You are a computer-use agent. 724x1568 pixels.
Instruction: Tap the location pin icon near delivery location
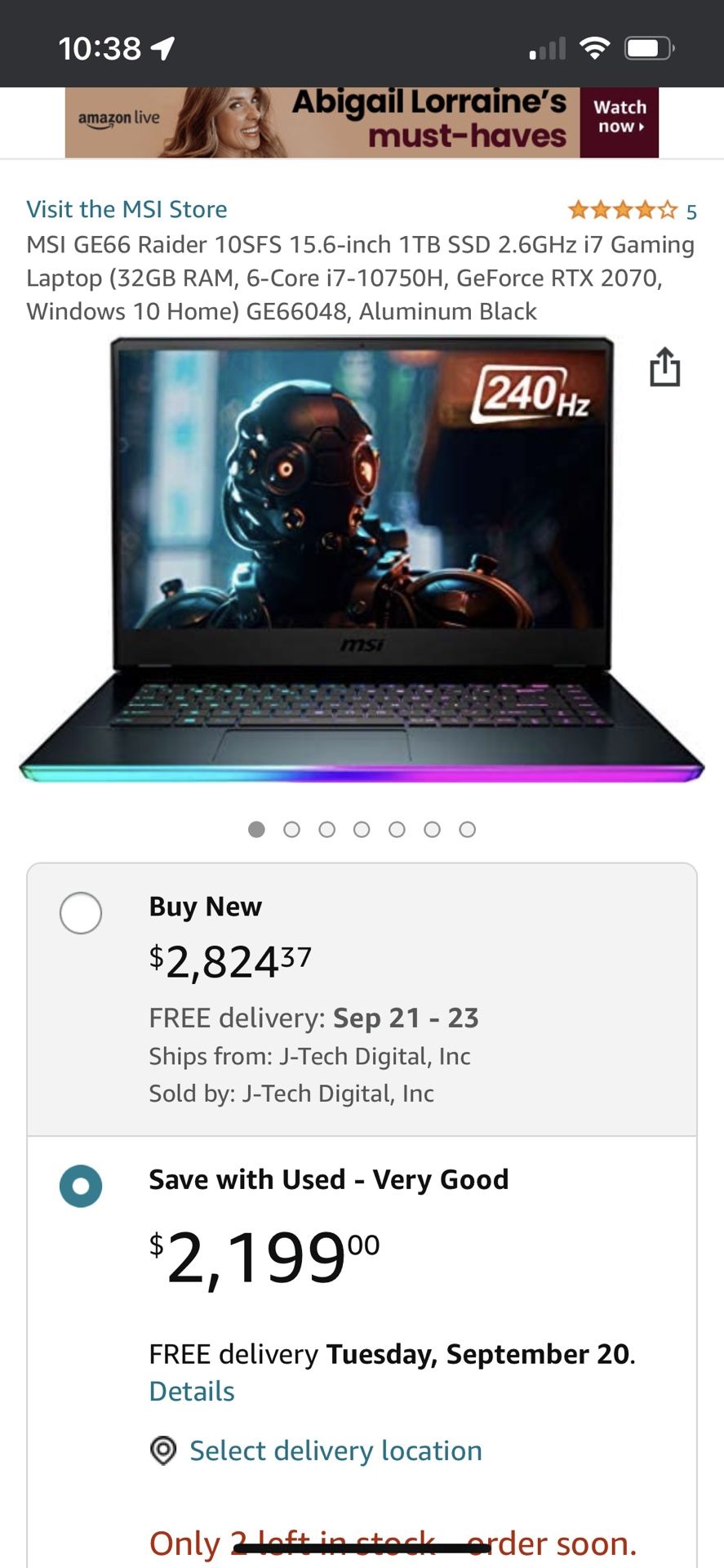point(163,1451)
